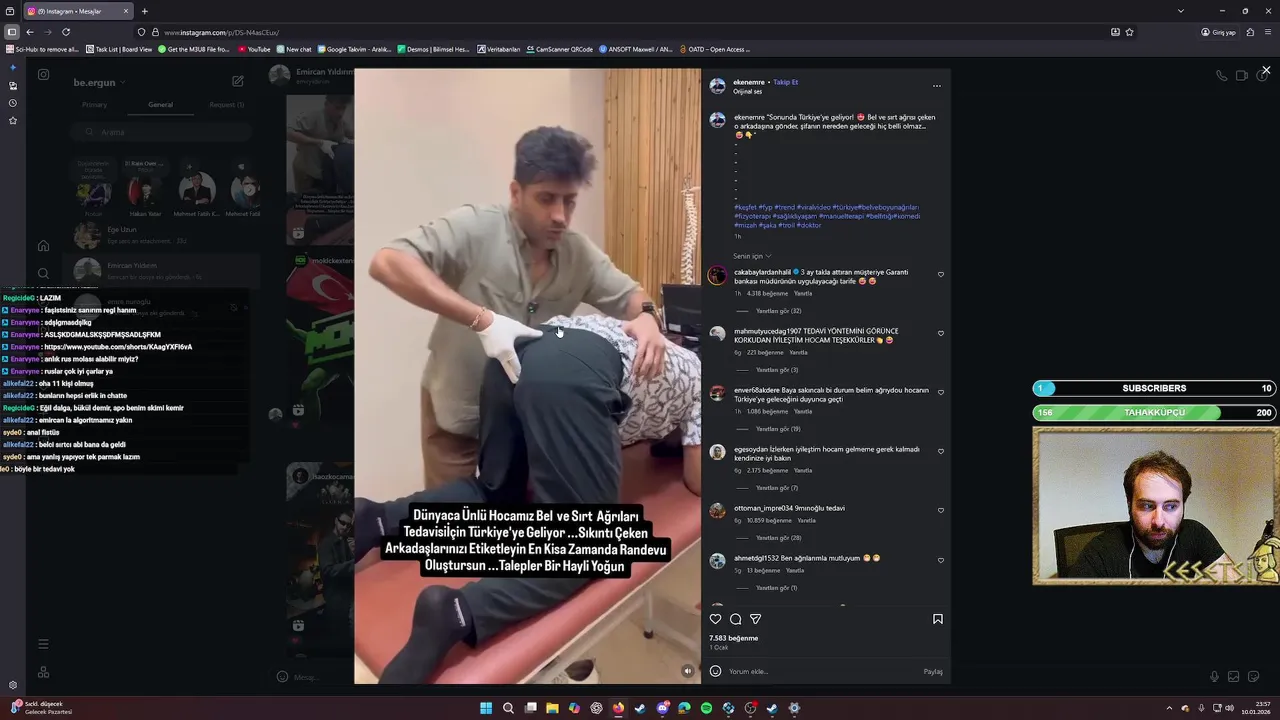Open the list all tabs dropdown

pos(1181,11)
